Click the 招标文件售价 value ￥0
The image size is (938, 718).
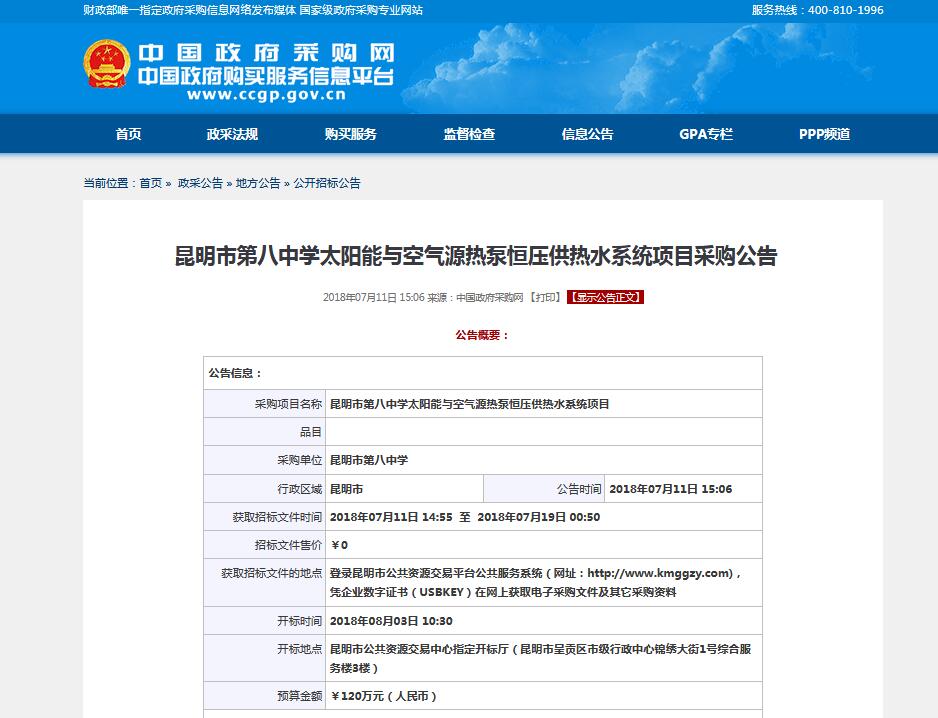coord(339,545)
